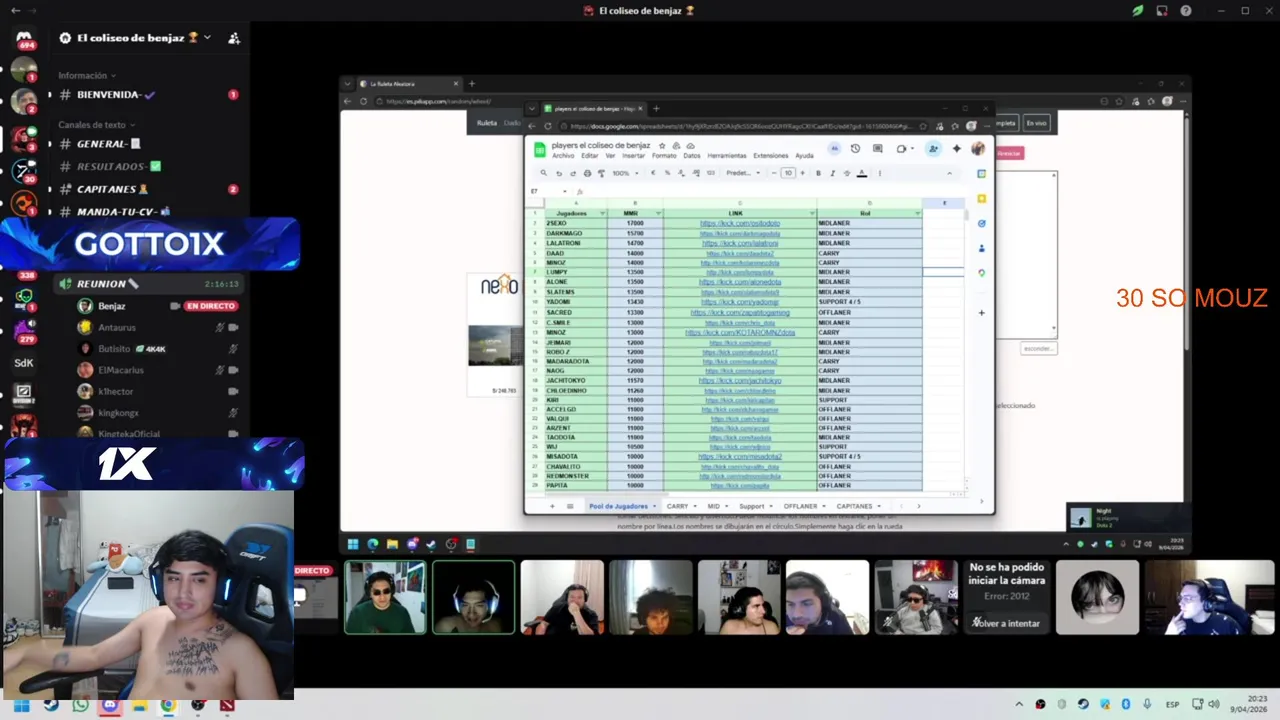Switch to the Support sheet tab
1280x720 pixels.
755,506
